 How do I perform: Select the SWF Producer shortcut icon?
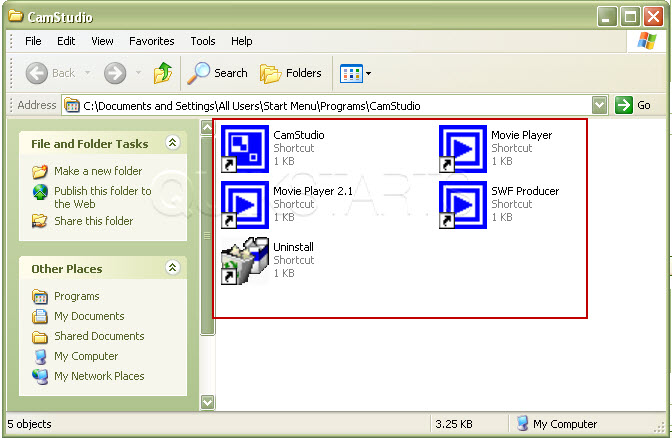[463, 205]
